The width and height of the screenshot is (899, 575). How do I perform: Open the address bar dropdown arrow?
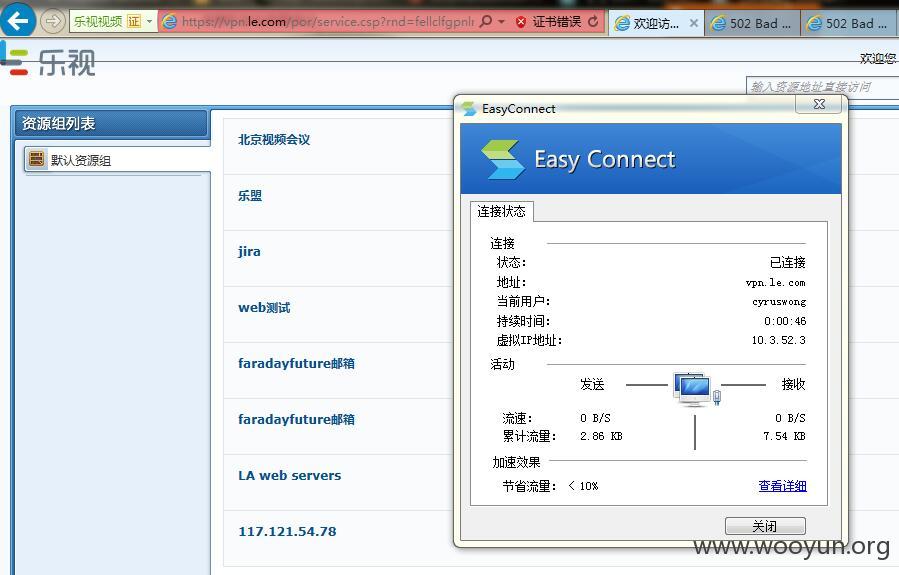pyautogui.click(x=502, y=22)
